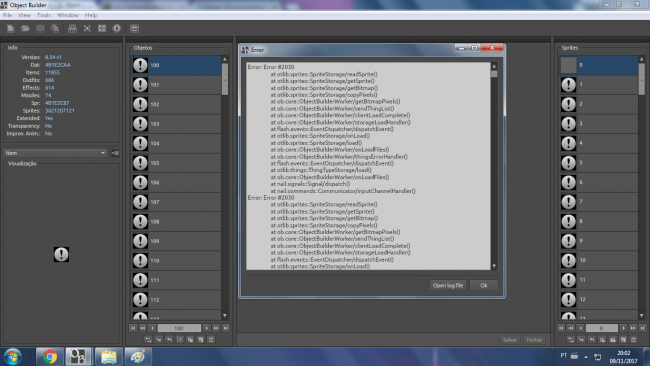Click the find/search tool toolbar icon

click(x=87, y=28)
